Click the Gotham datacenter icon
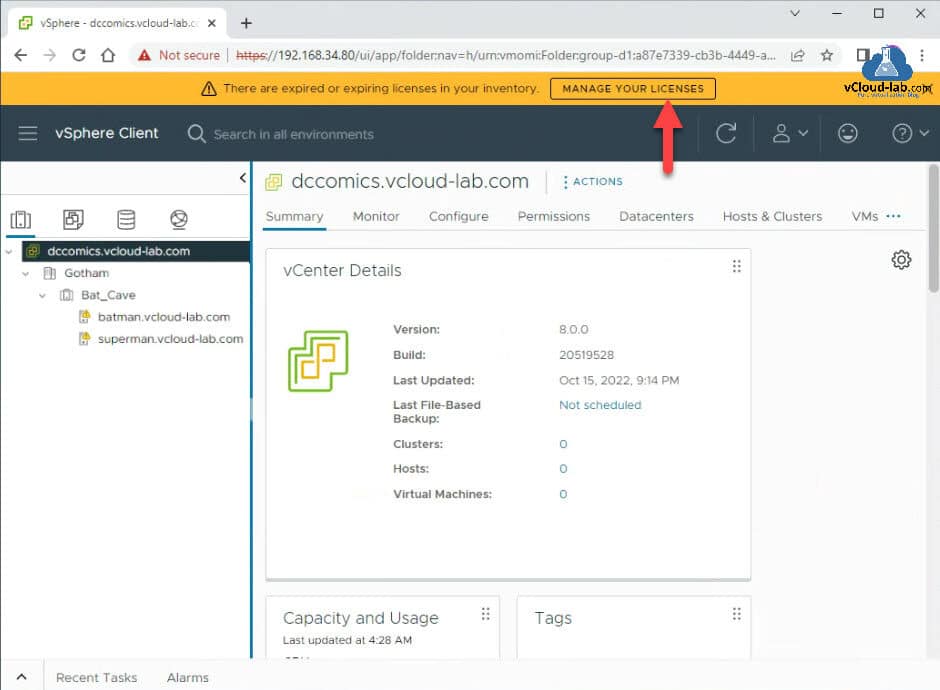 (x=50, y=273)
